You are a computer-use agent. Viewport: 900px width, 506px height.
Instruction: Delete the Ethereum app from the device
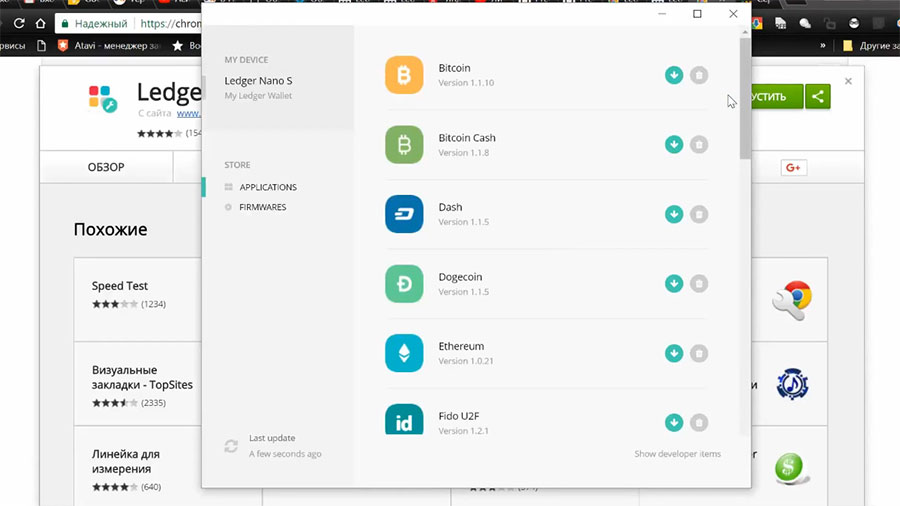699,353
